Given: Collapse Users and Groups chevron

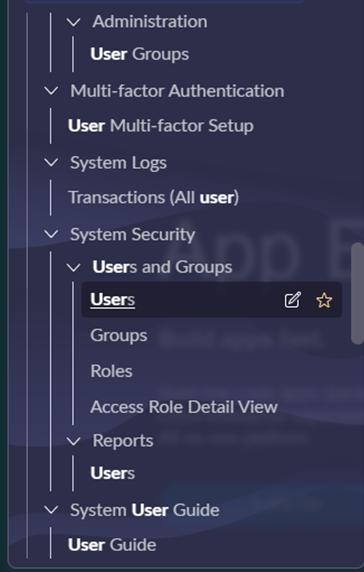Looking at the screenshot, I should point(74,267).
